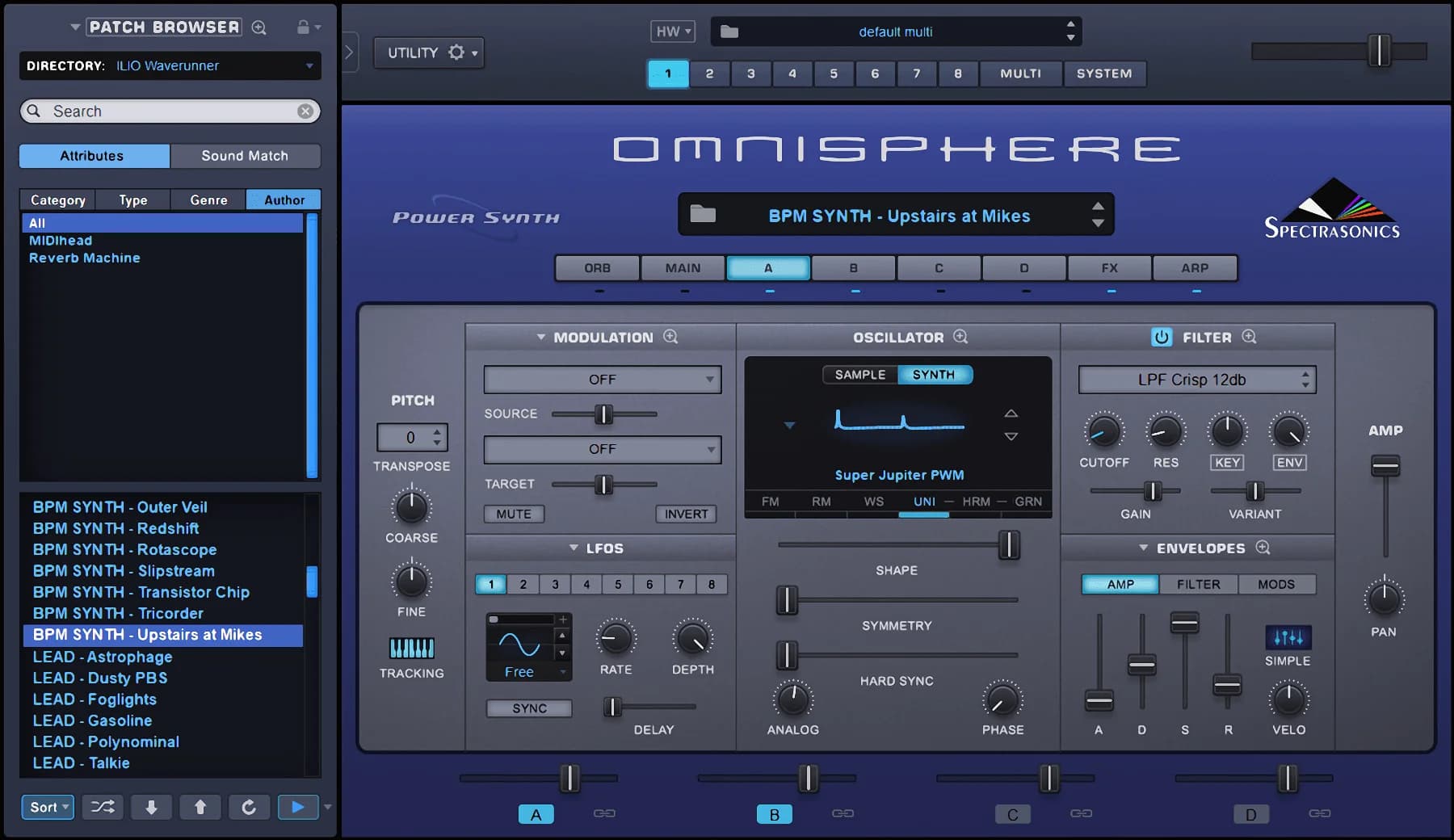Zoom into the Modulation panel
This screenshot has width=1454, height=840.
670,338
